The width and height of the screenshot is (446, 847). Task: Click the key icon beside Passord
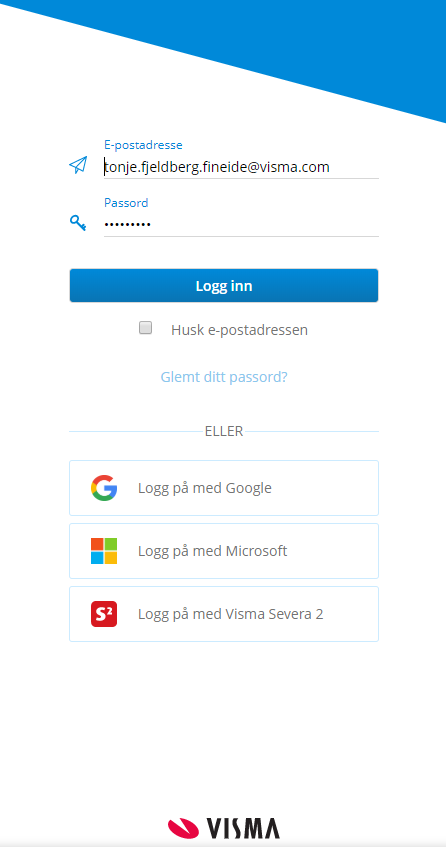click(x=78, y=222)
